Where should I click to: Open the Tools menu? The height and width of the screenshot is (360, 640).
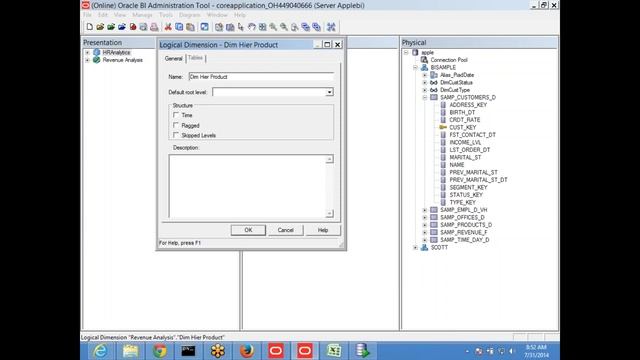pos(166,15)
